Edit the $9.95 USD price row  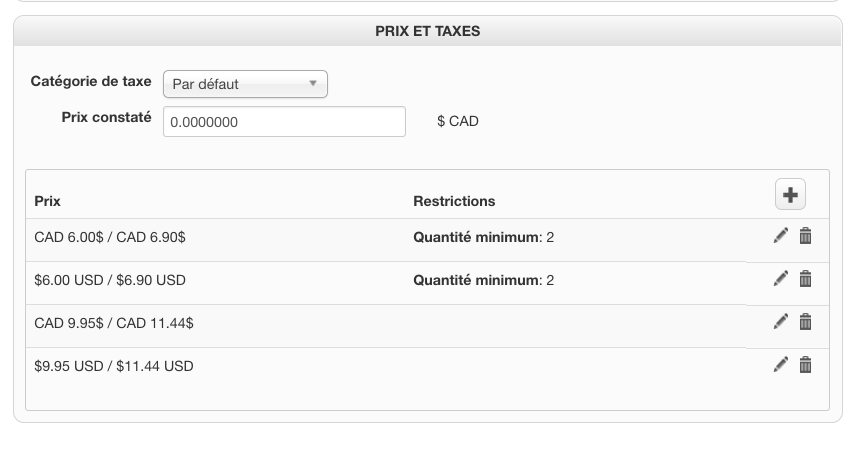781,365
